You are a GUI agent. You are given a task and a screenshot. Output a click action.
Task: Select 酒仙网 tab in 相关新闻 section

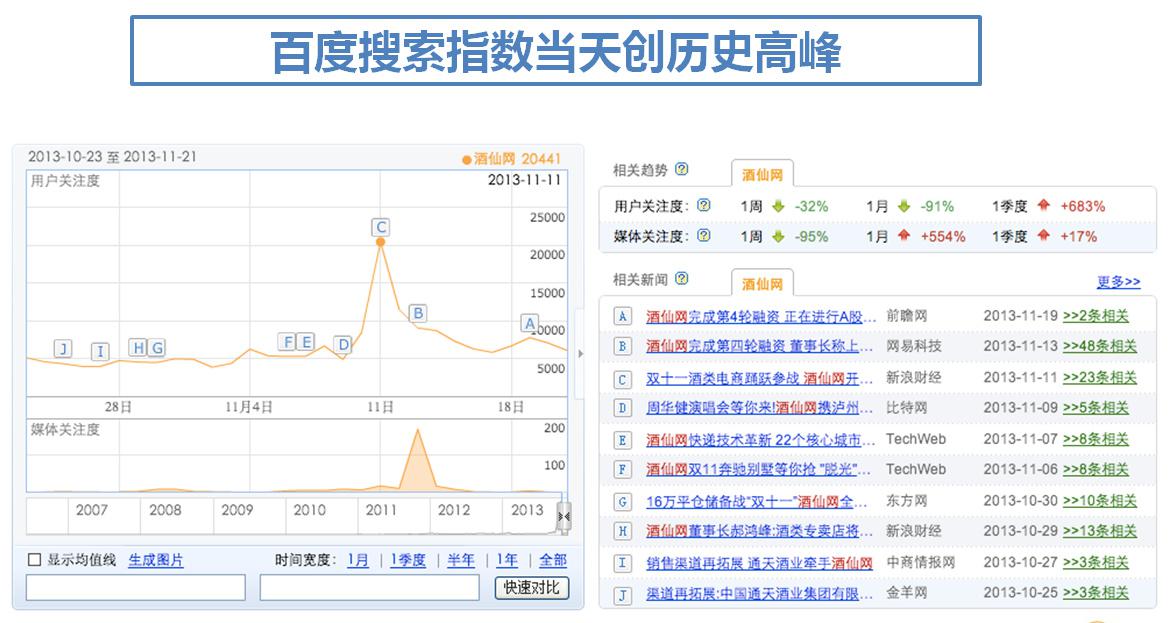point(762,283)
